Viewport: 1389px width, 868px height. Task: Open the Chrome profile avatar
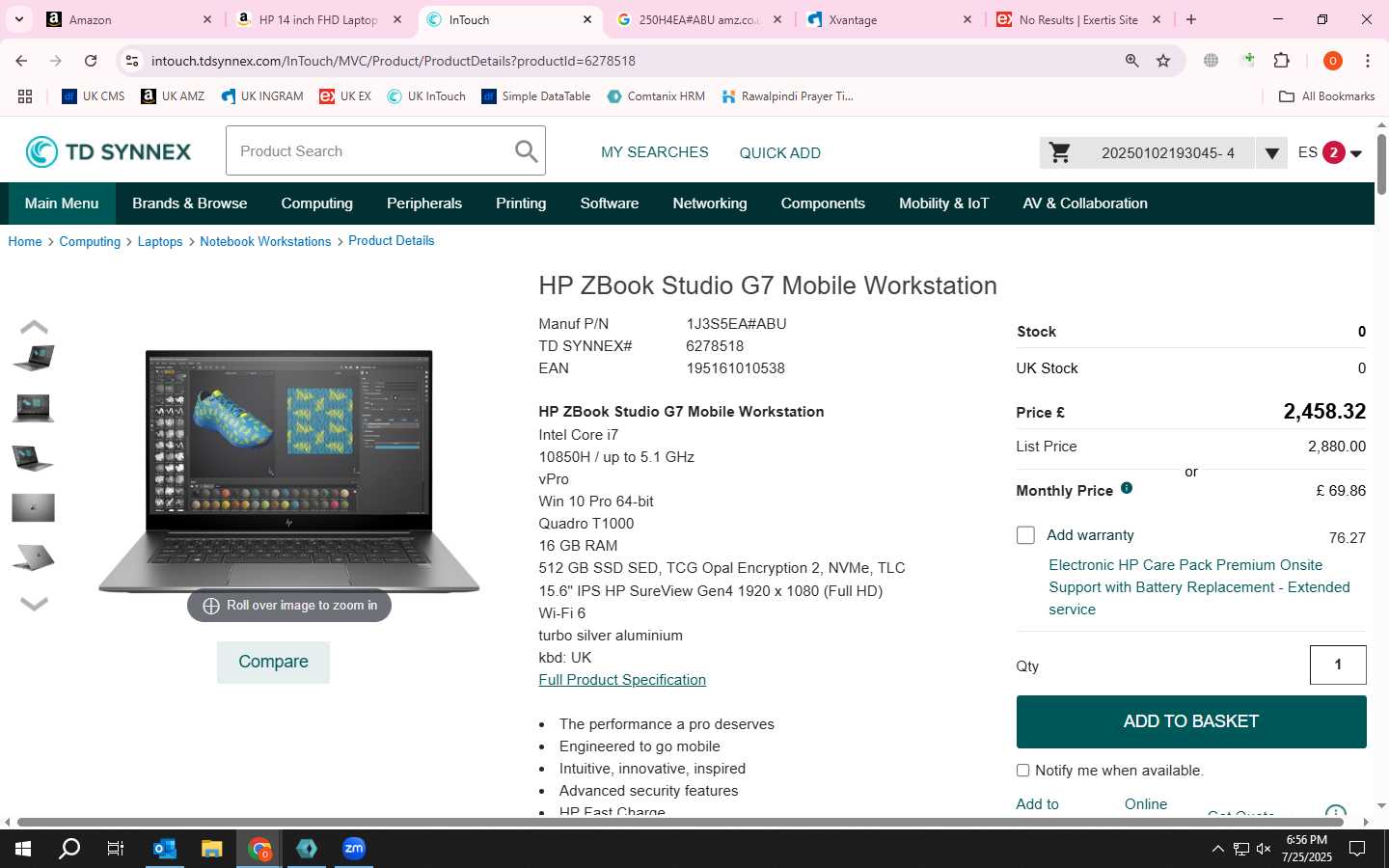click(1333, 61)
